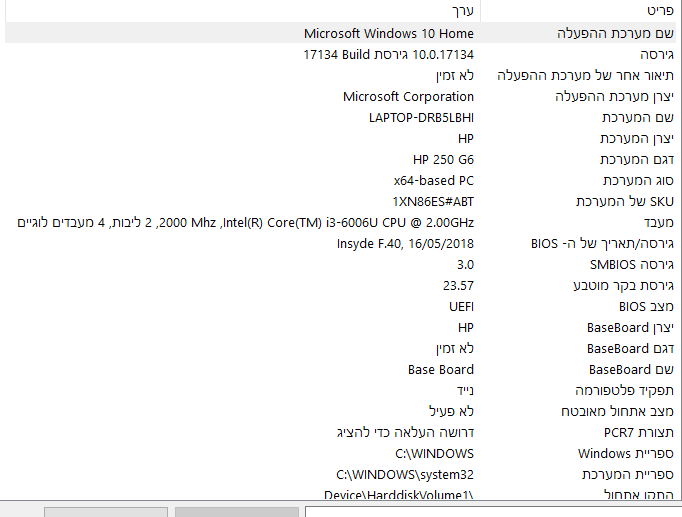Click the value 'Microsoft Corporation'
This screenshot has width=682, height=517.
tap(408, 97)
